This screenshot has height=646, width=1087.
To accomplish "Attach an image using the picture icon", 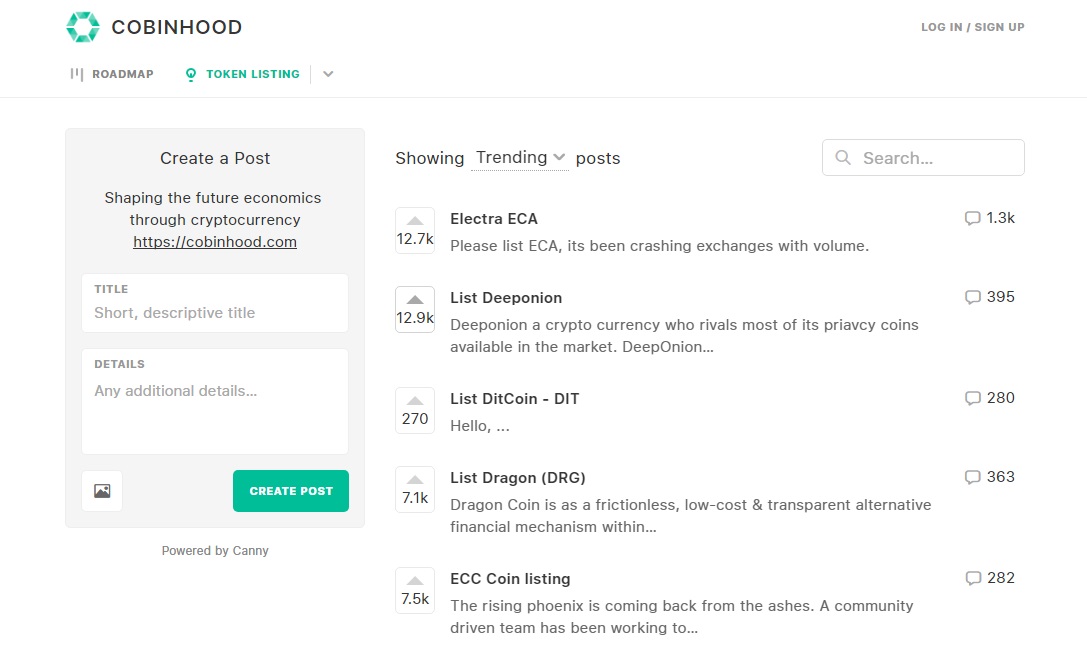I will tap(102, 491).
